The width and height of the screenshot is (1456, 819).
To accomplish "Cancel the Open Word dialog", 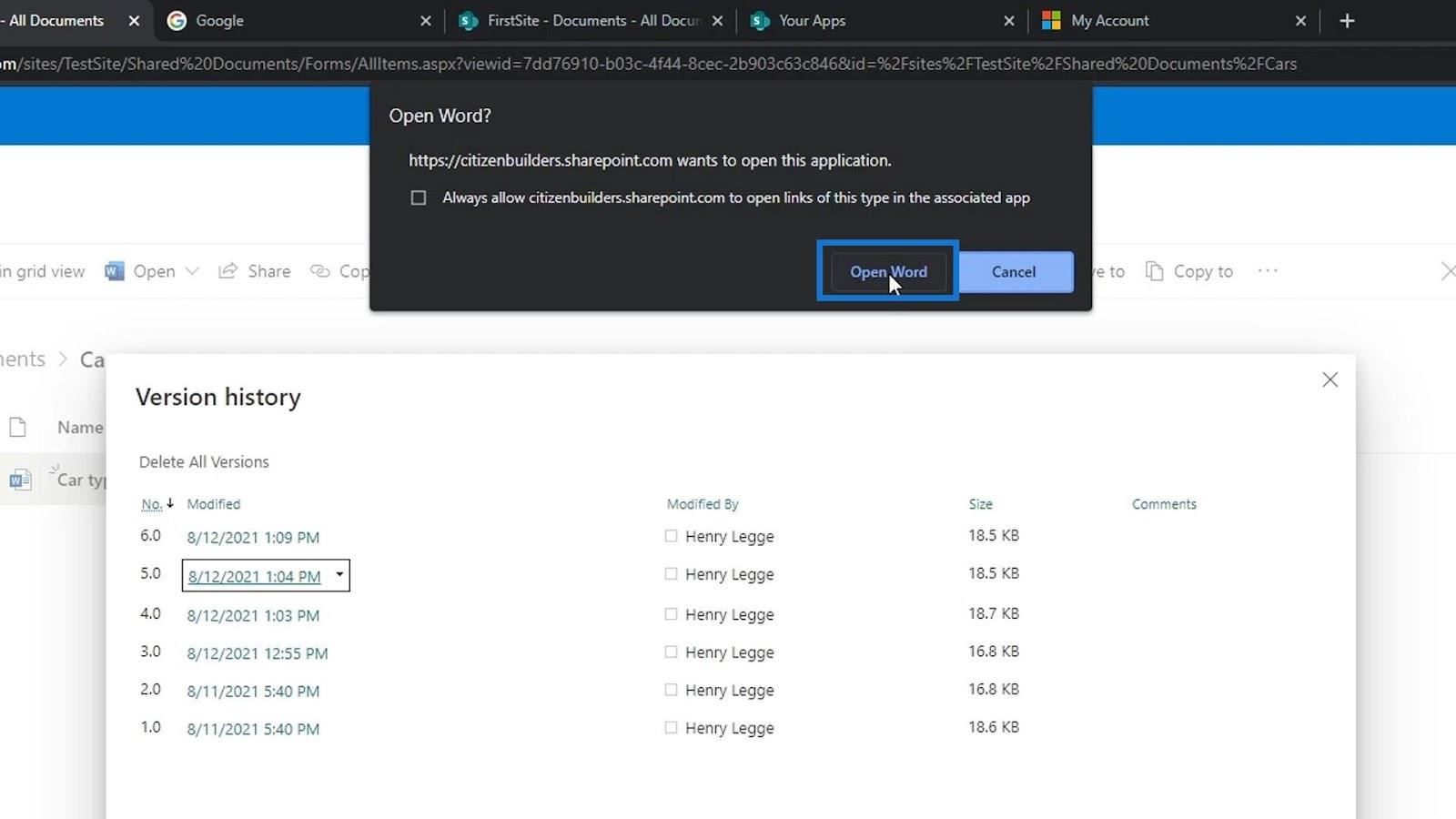I will click(x=1014, y=271).
